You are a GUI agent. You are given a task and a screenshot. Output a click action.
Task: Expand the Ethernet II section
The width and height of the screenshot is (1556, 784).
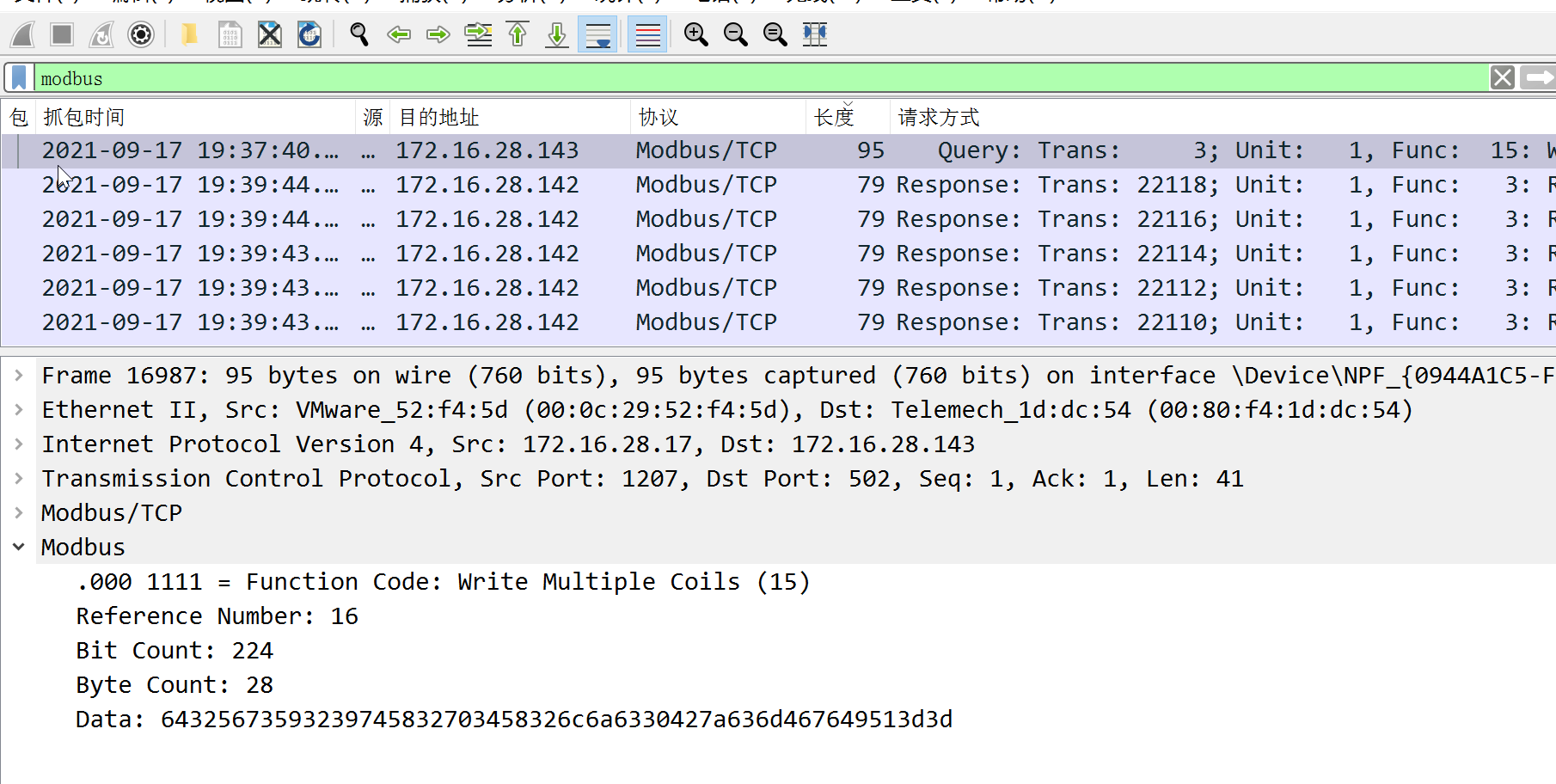pyautogui.click(x=18, y=410)
